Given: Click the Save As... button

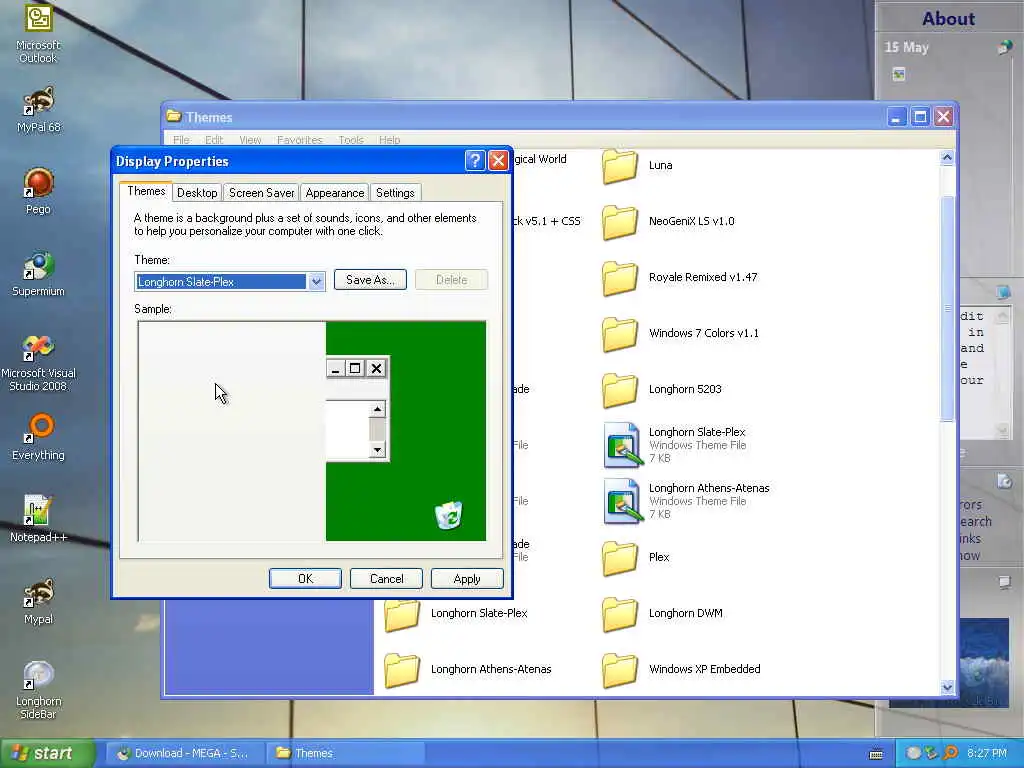Looking at the screenshot, I should pyautogui.click(x=370, y=280).
